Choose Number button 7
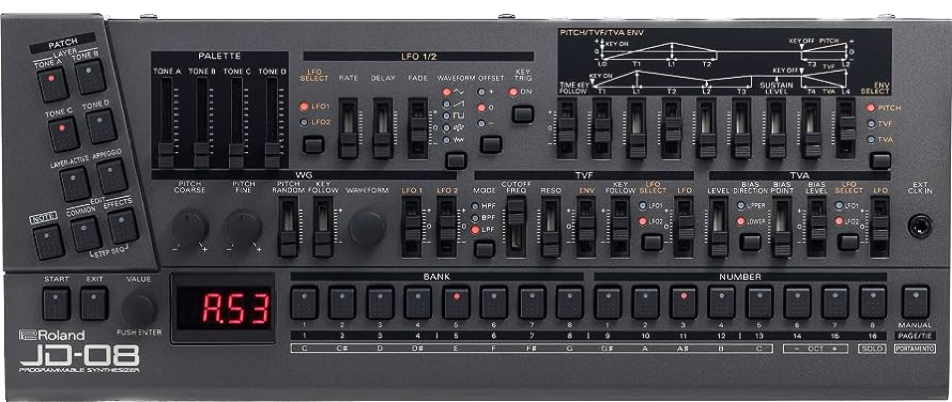 (x=835, y=303)
